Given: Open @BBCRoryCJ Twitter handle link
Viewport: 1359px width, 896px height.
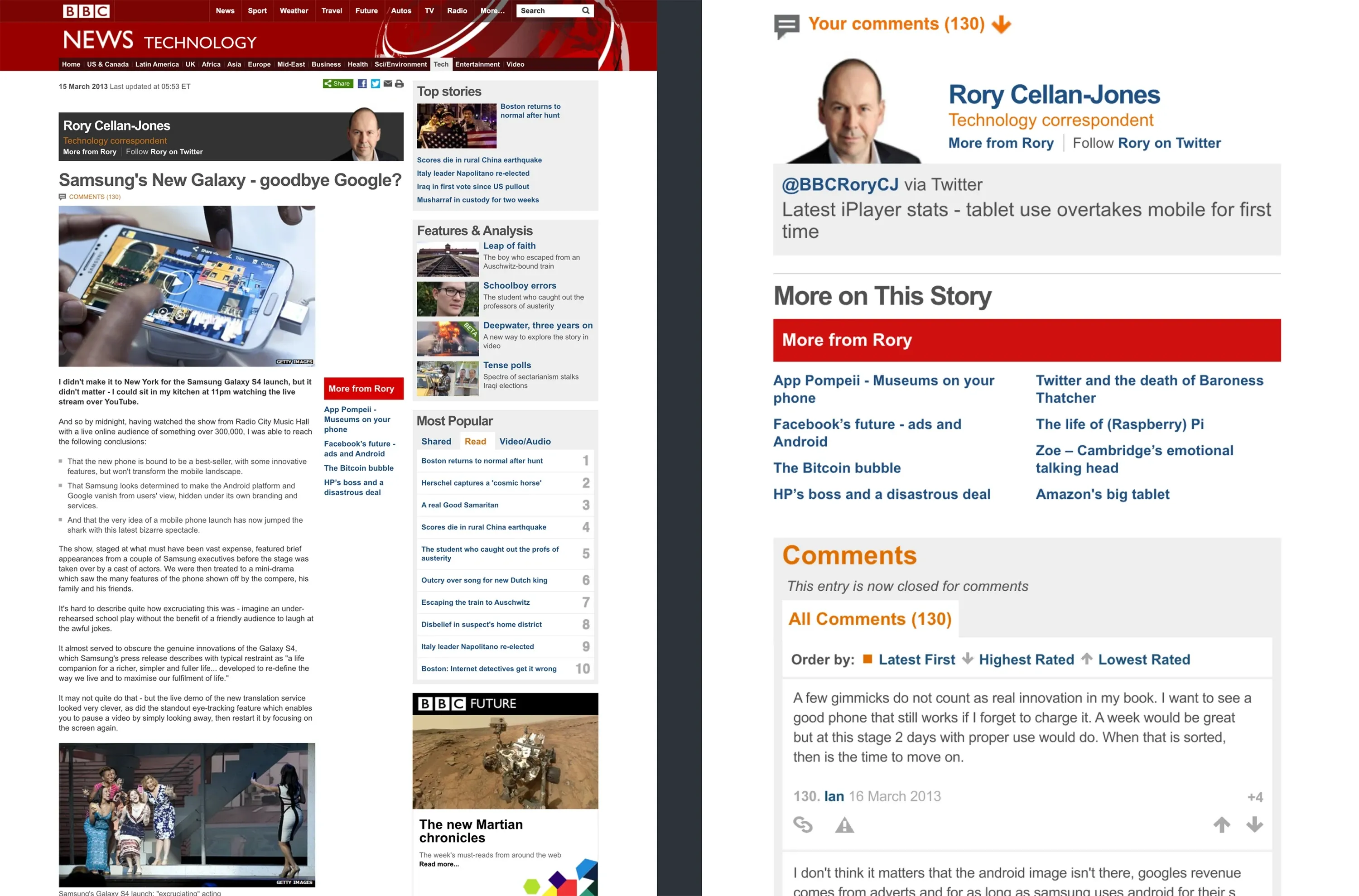Looking at the screenshot, I should [x=840, y=184].
